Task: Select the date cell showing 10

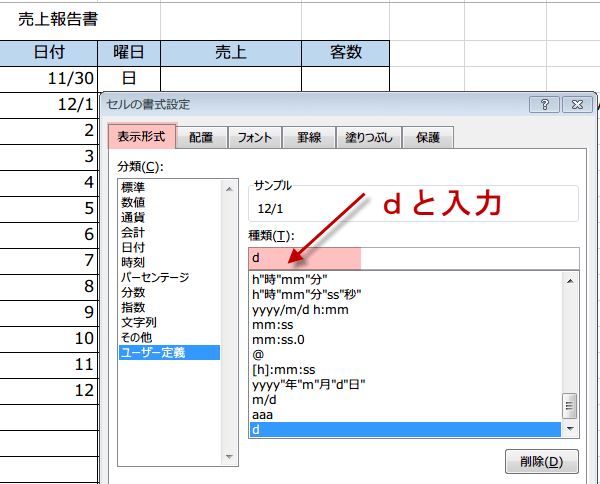Action: [48, 339]
